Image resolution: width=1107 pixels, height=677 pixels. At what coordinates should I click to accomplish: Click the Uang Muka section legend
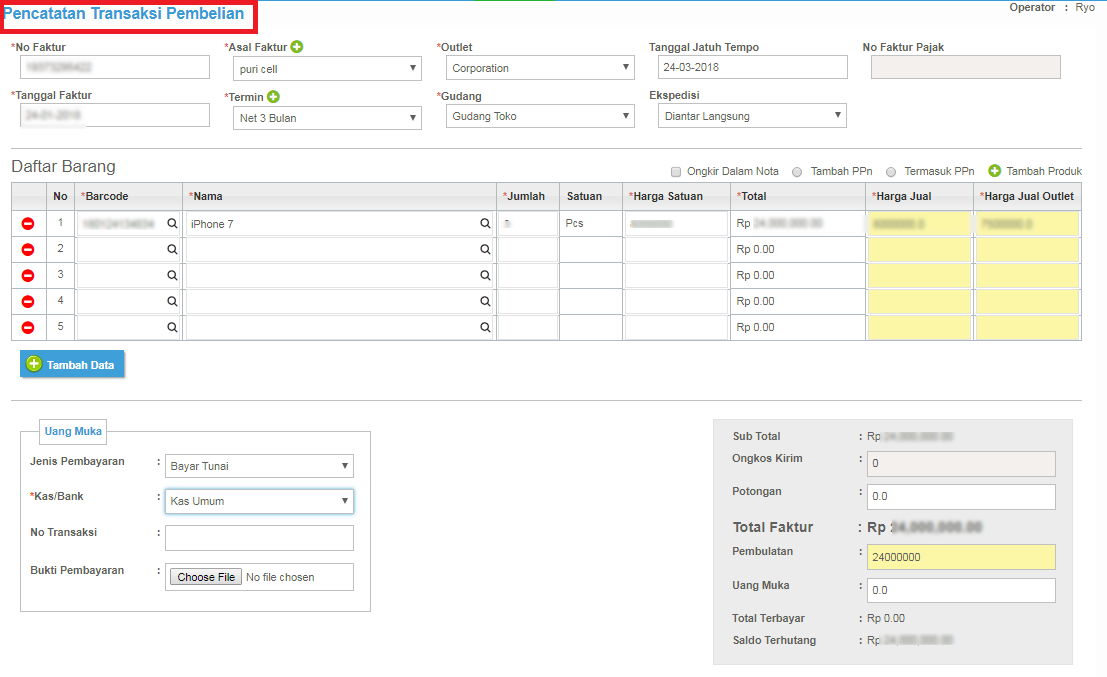click(x=73, y=431)
